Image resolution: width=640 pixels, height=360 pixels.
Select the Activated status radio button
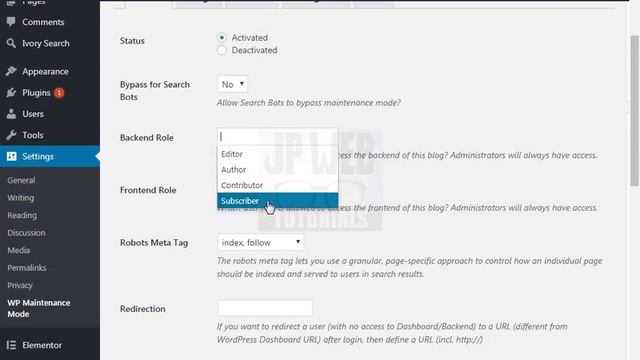221,38
